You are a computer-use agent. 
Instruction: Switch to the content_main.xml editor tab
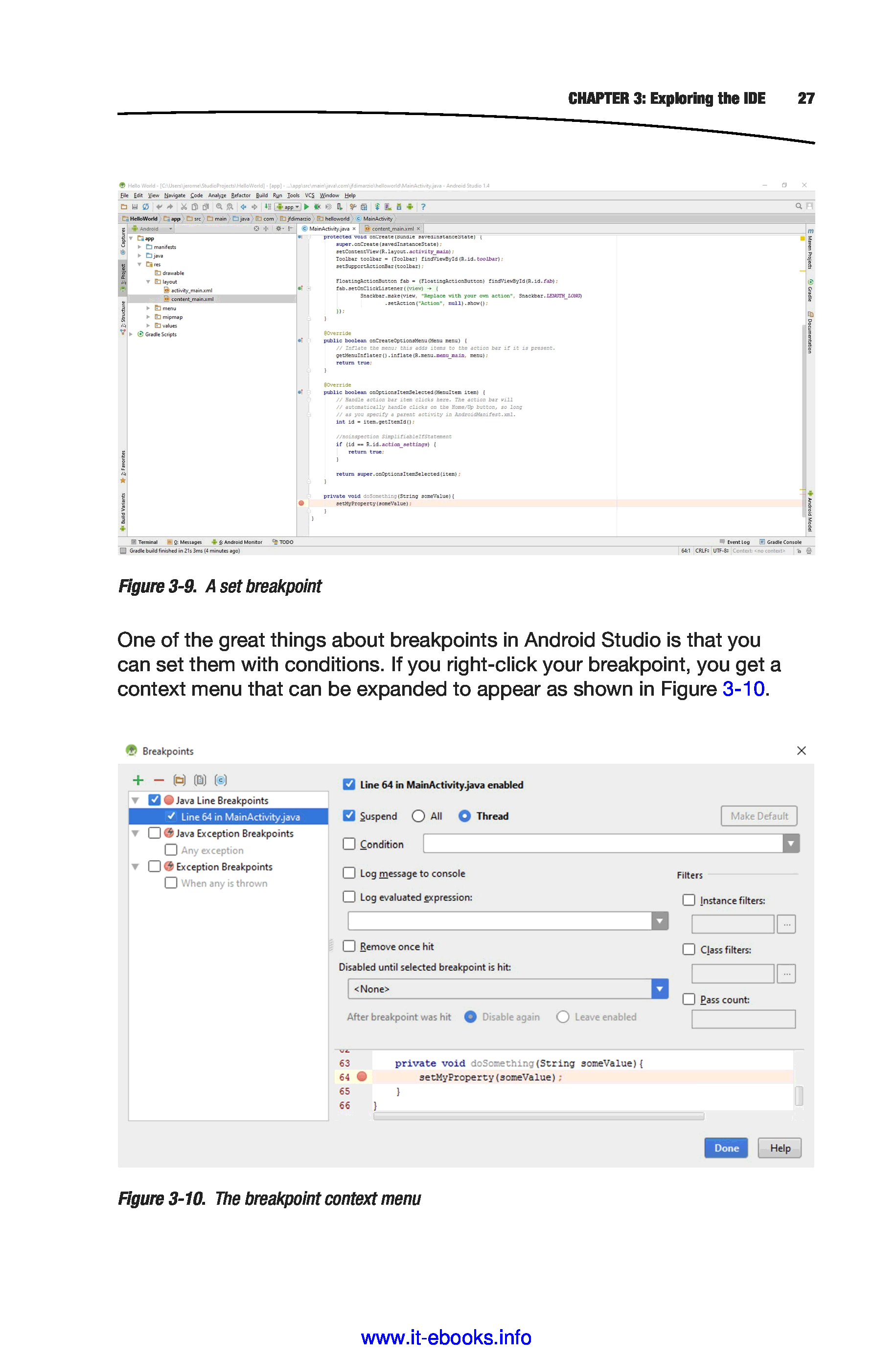coord(392,229)
